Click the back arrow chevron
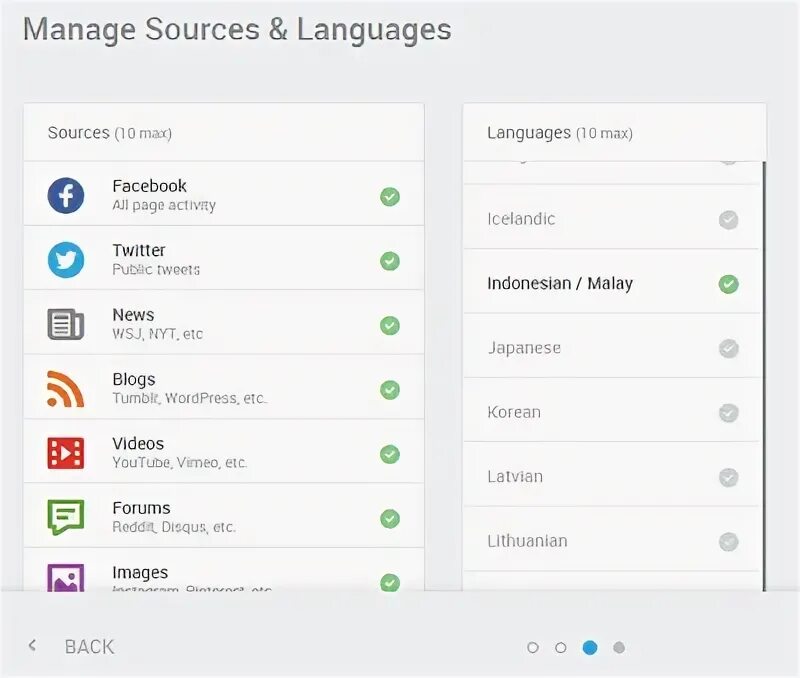This screenshot has width=800, height=678. [32, 646]
